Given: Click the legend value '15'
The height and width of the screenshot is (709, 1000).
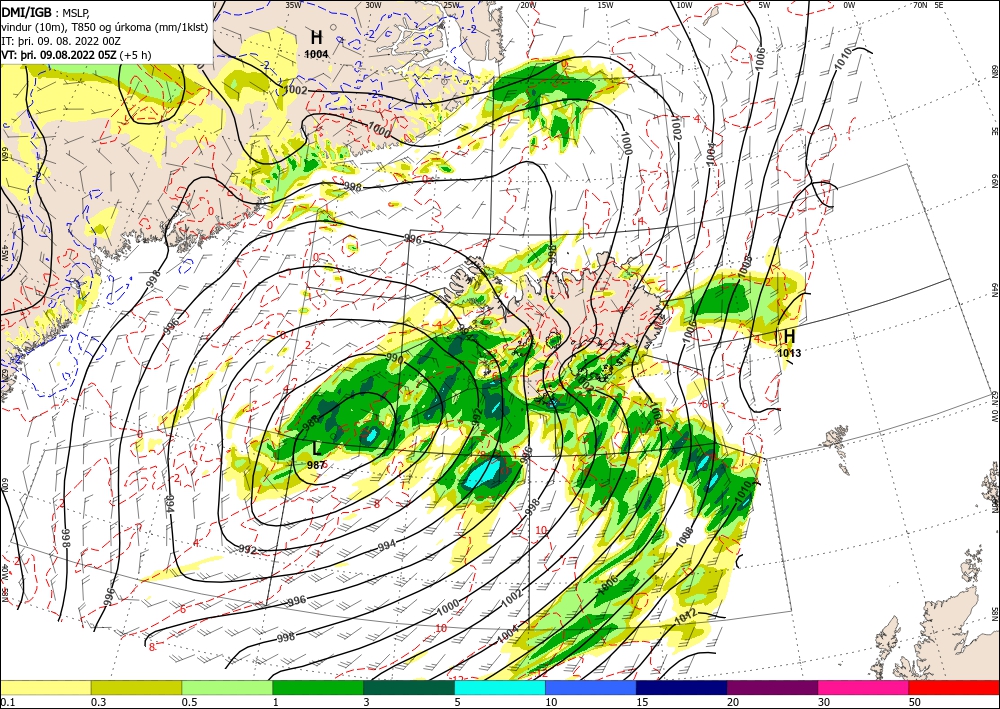Looking at the screenshot, I should point(642,702).
